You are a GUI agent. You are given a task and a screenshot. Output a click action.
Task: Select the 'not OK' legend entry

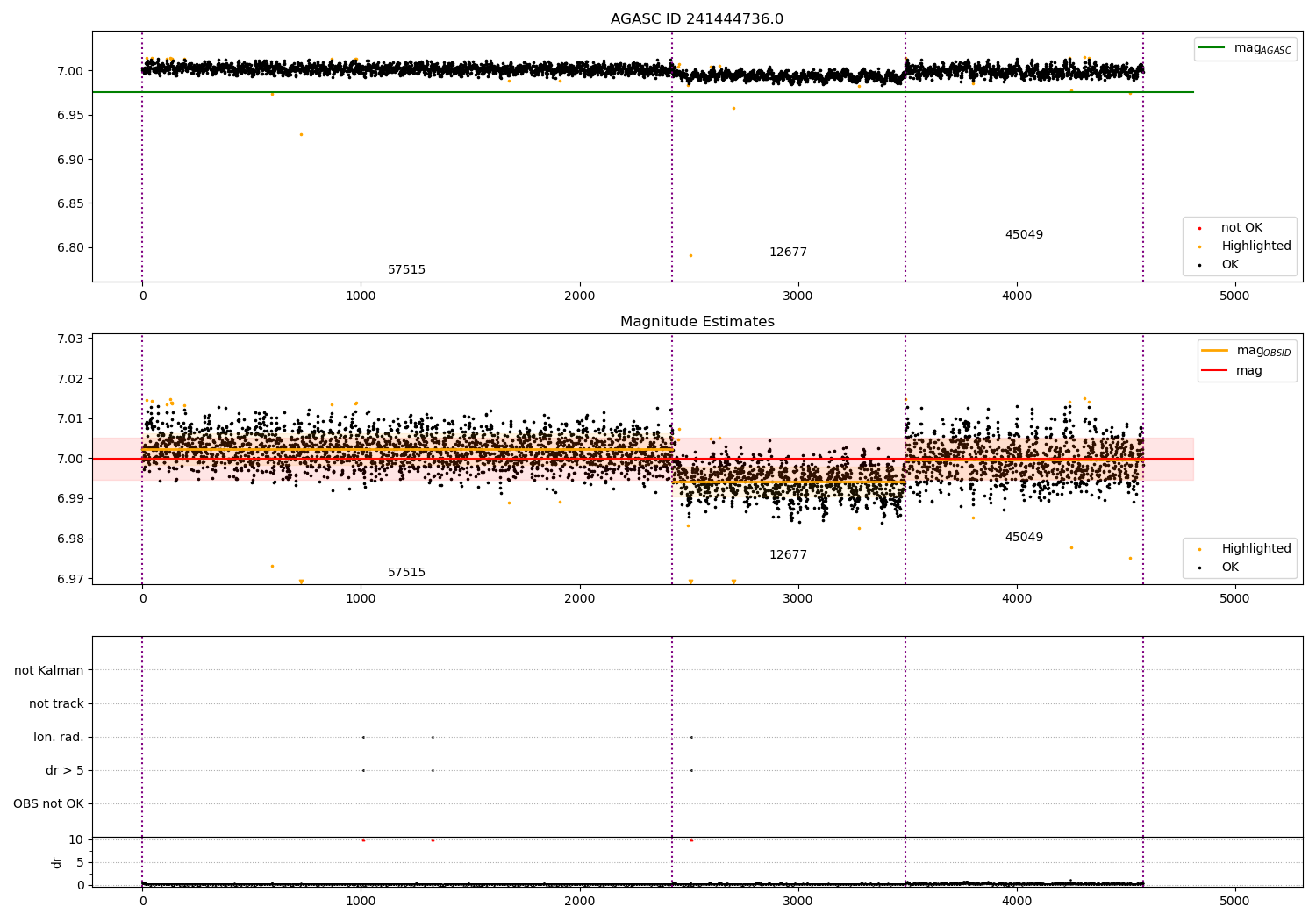[1241, 228]
